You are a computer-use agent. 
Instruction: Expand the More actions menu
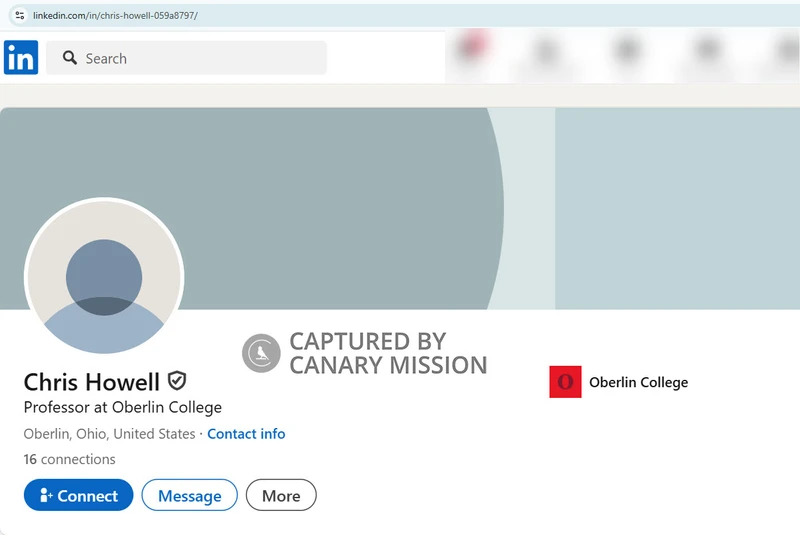pyautogui.click(x=281, y=495)
